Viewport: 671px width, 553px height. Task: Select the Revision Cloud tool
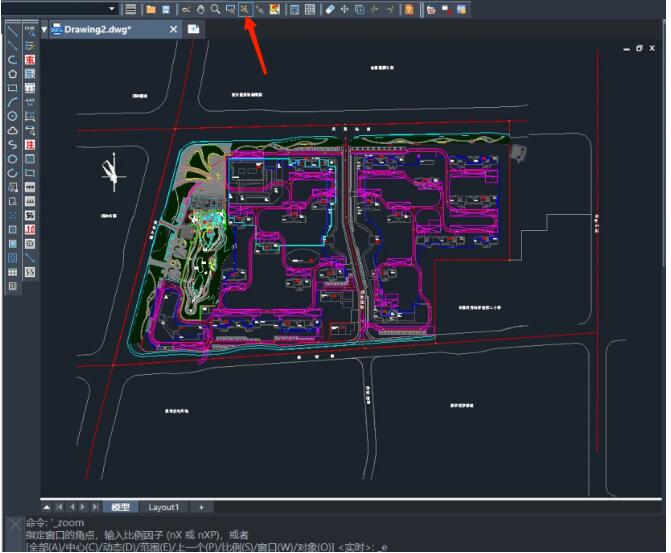point(12,130)
